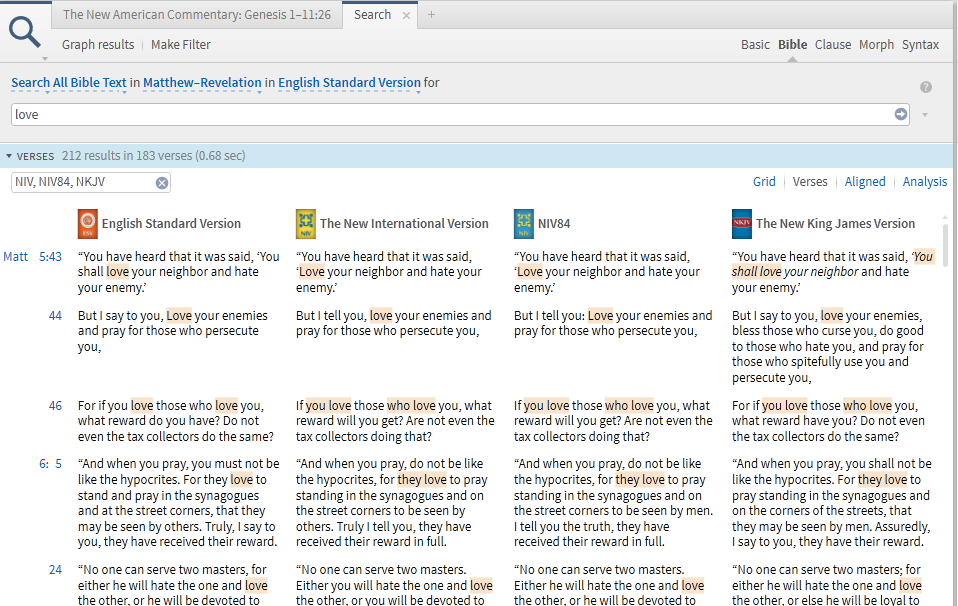Open verse 46 reference link
958x606 pixels.
pyautogui.click(x=55, y=406)
